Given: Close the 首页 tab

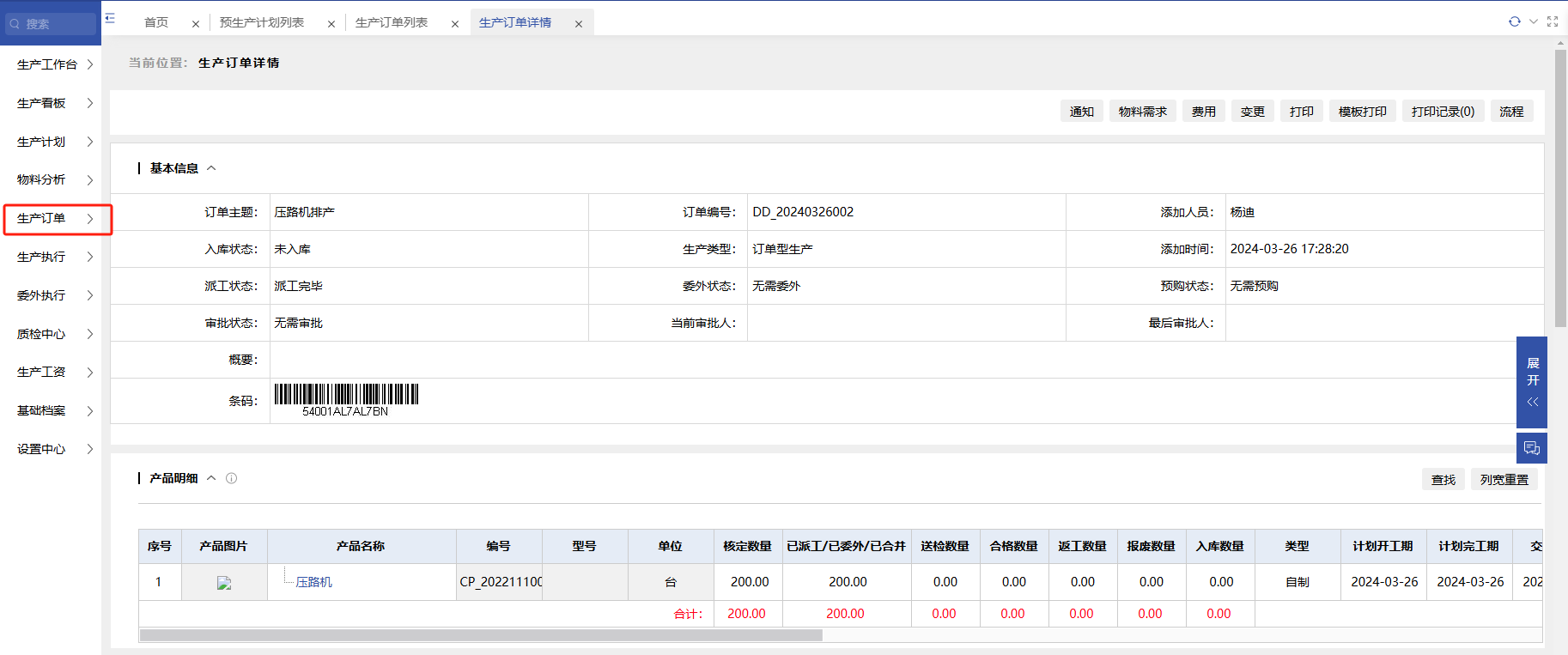Looking at the screenshot, I should (196, 24).
